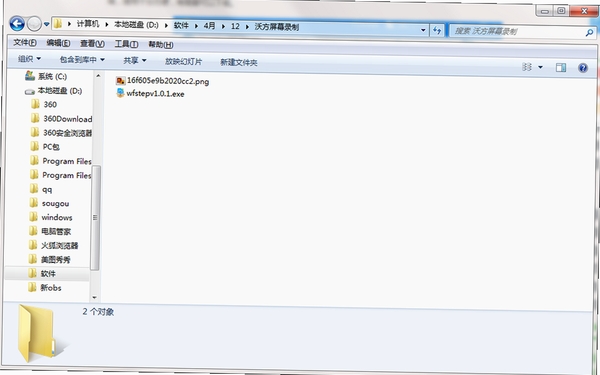Click the magnifier search icon
The image size is (600, 375).
589,33
